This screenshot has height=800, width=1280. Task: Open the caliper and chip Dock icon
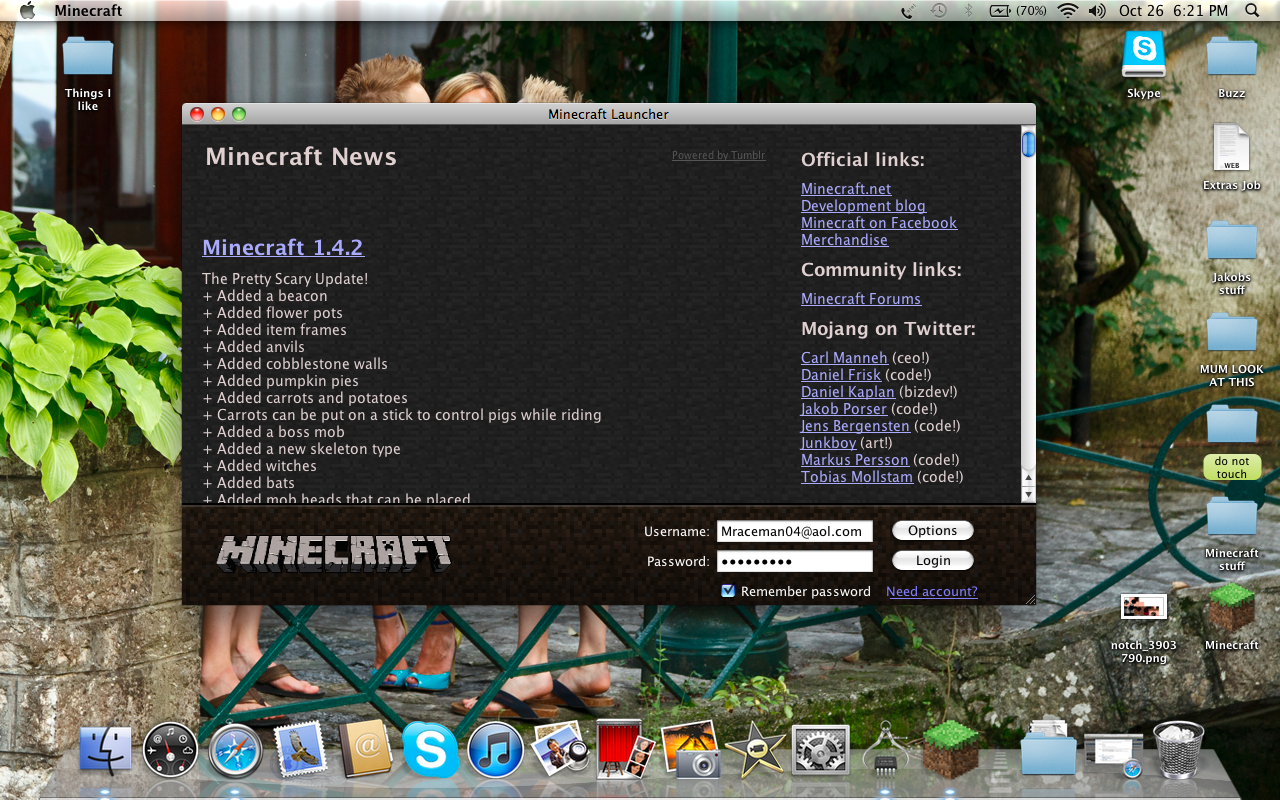tap(885, 750)
